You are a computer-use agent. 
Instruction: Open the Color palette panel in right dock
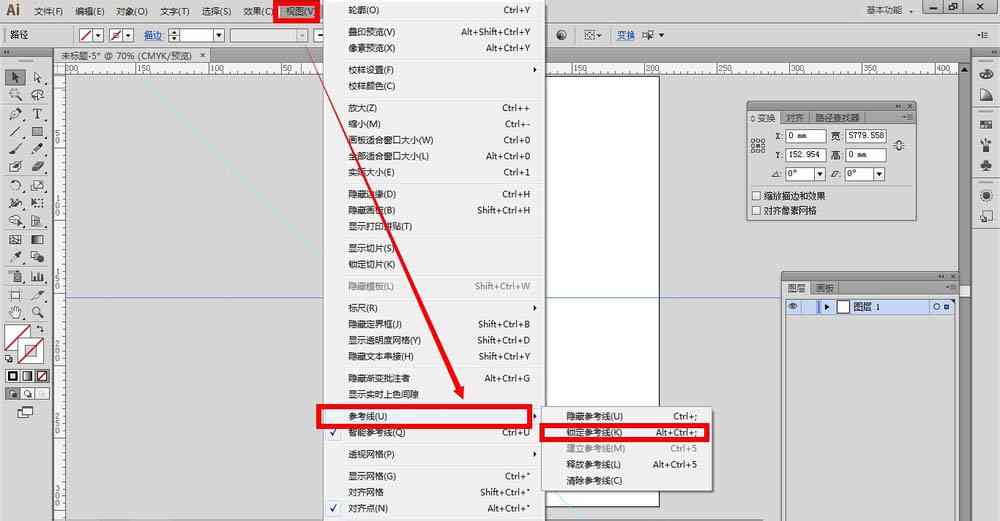[x=986, y=75]
